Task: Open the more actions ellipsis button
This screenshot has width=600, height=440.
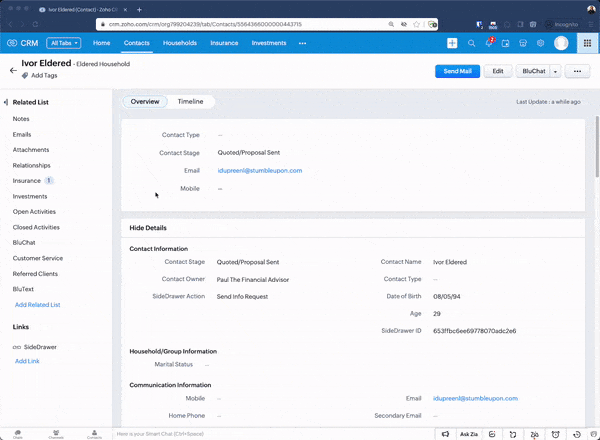Action: pos(578,71)
